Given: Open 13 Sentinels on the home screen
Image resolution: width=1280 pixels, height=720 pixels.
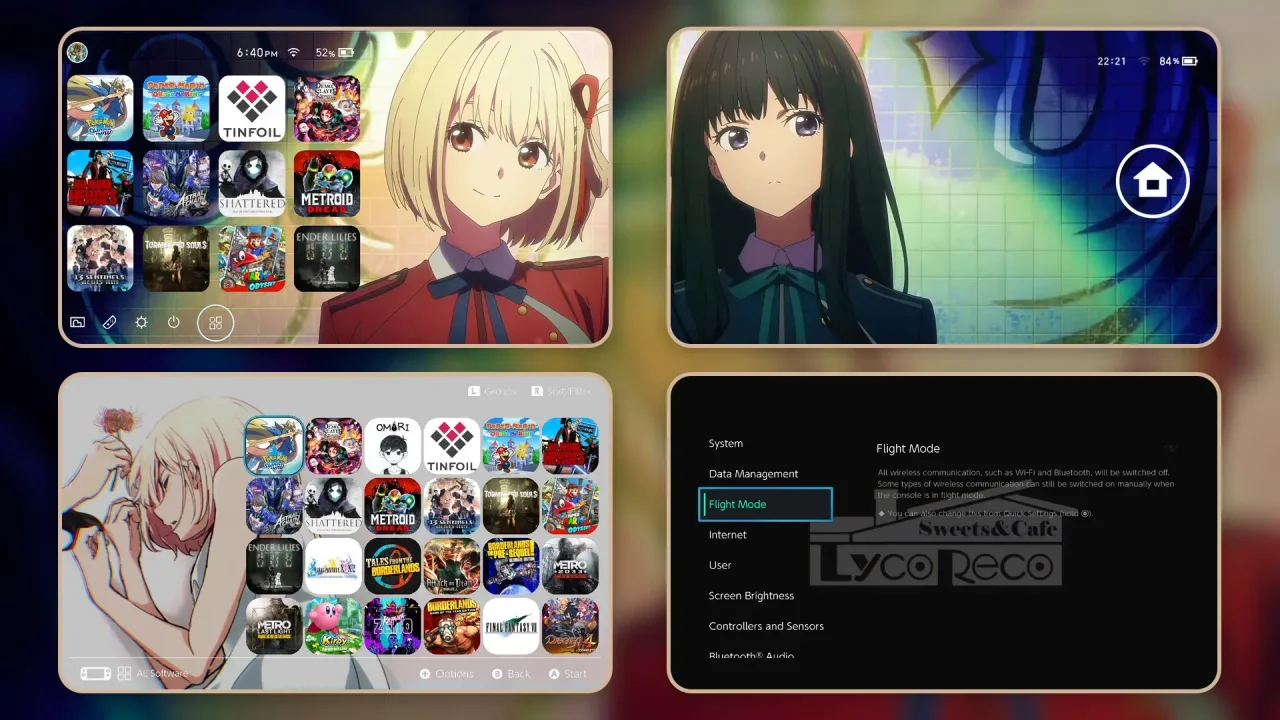Looking at the screenshot, I should click(x=100, y=258).
